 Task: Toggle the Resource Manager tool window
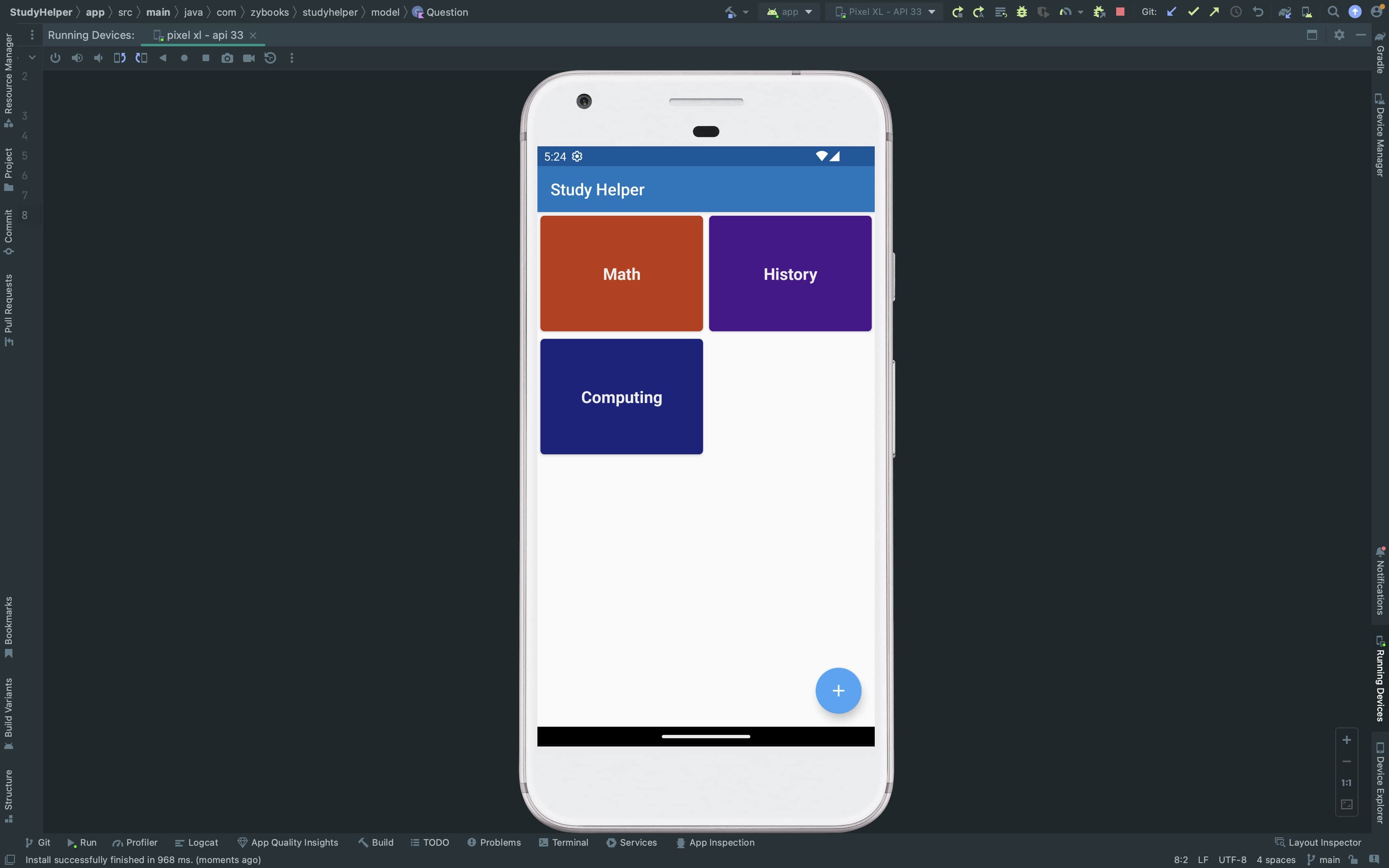[x=9, y=80]
